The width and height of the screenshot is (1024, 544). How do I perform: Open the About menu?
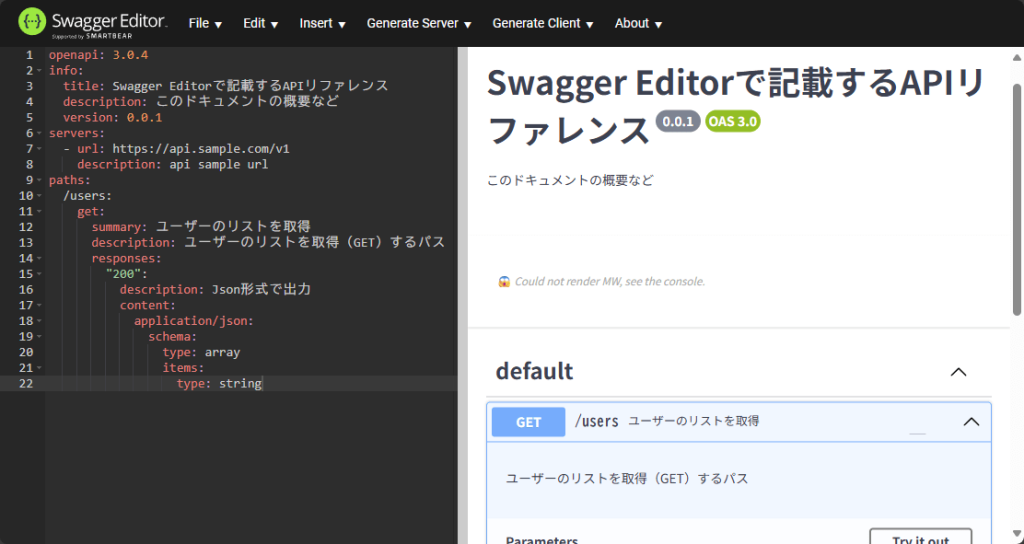click(x=638, y=24)
